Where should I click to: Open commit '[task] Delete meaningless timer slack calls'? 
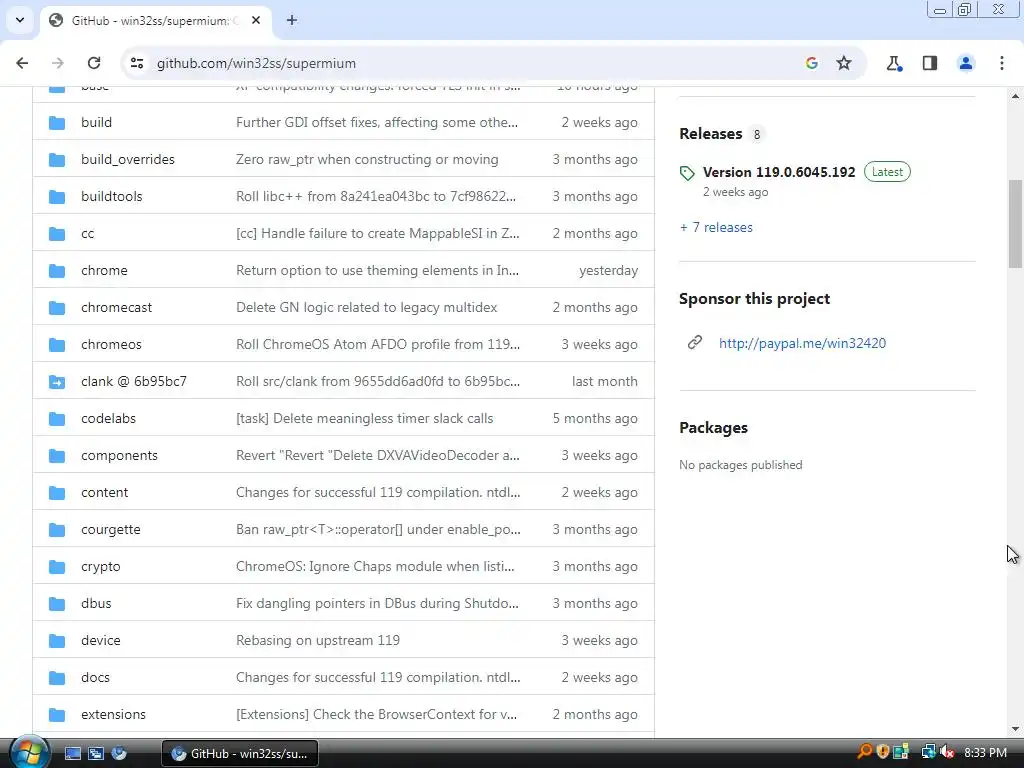pos(364,419)
